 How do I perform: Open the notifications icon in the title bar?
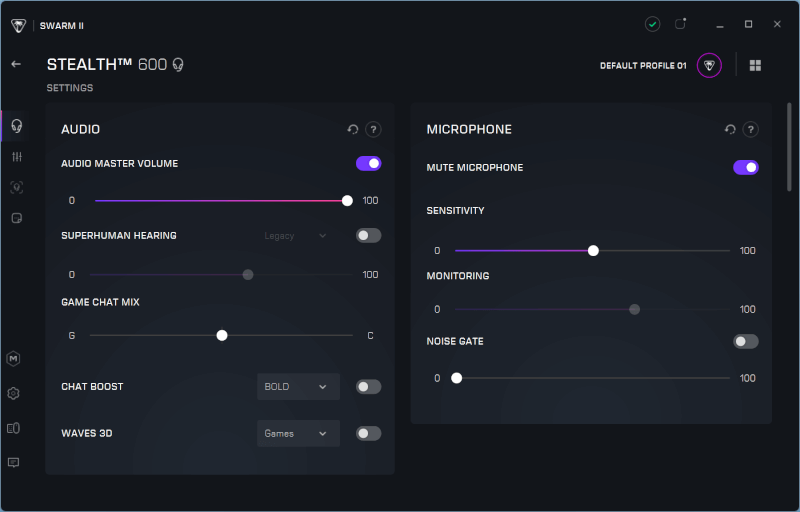point(680,24)
